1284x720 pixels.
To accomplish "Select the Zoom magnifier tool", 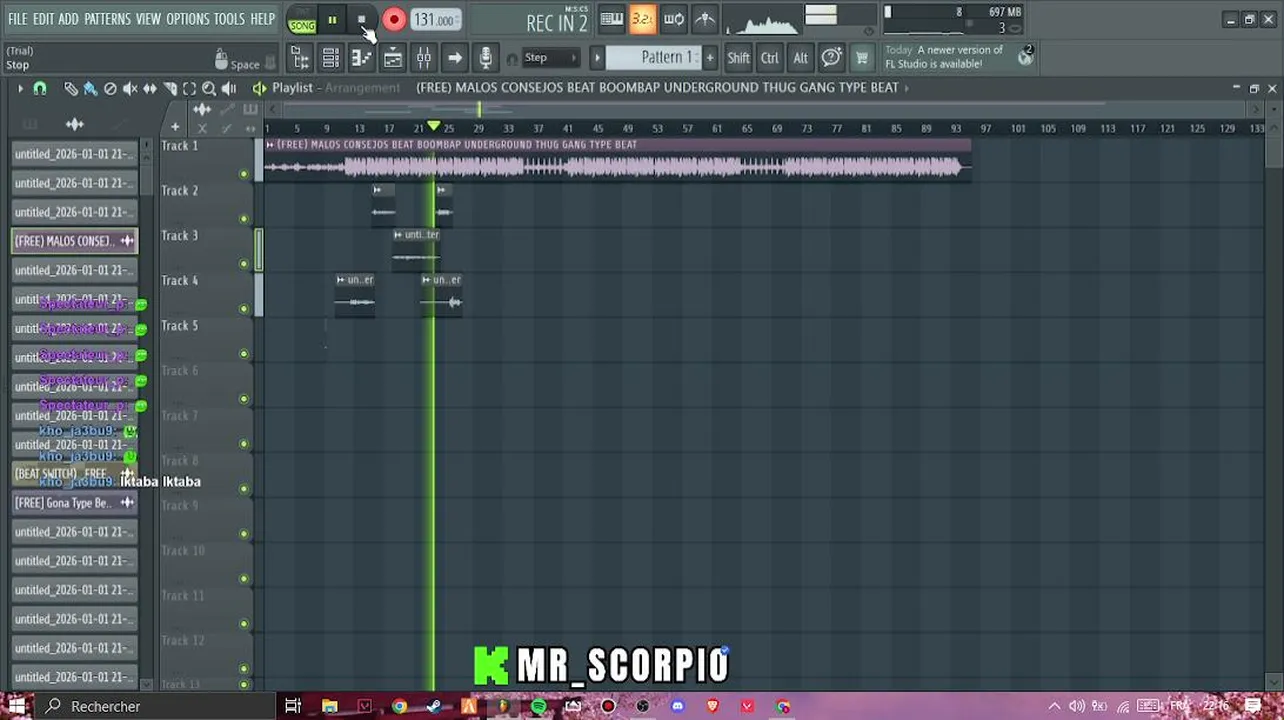I will pyautogui.click(x=209, y=88).
